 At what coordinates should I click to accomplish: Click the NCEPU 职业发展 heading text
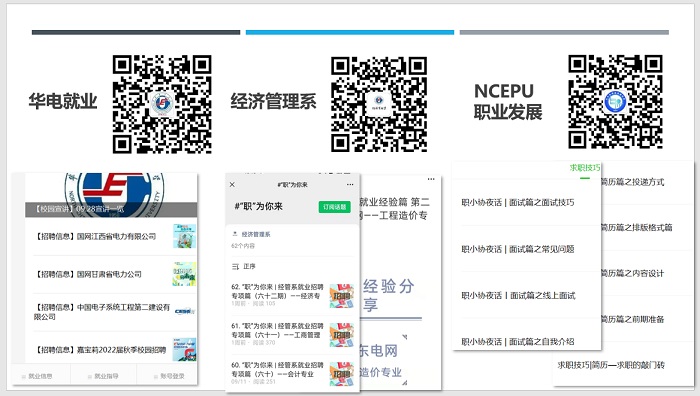[x=508, y=102]
